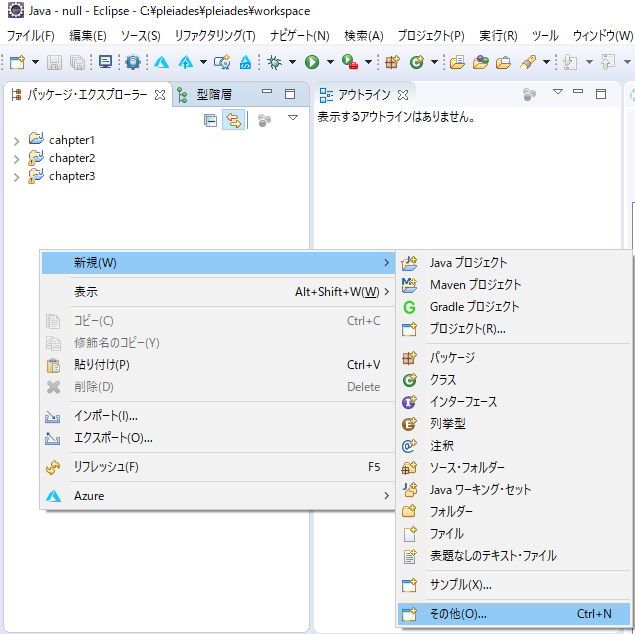Choose 貼り付け(P) from context menu

[x=218, y=365]
